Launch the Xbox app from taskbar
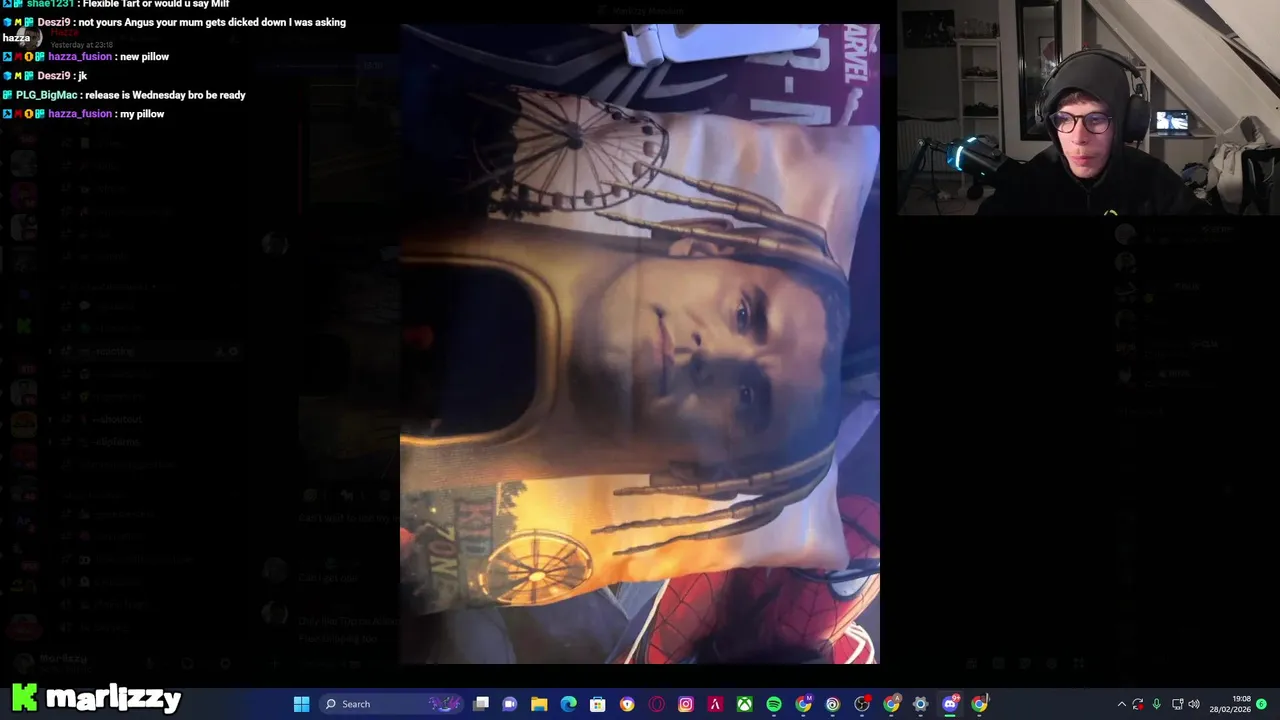 click(x=745, y=704)
